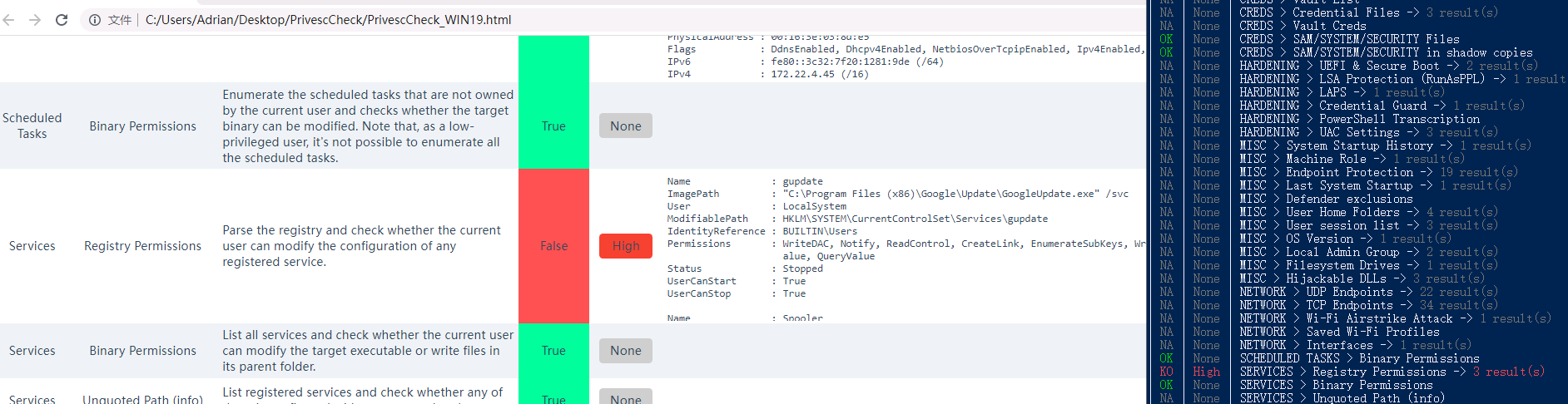Open the file info icon in address bar
This screenshot has height=404, width=1568.
(95, 20)
